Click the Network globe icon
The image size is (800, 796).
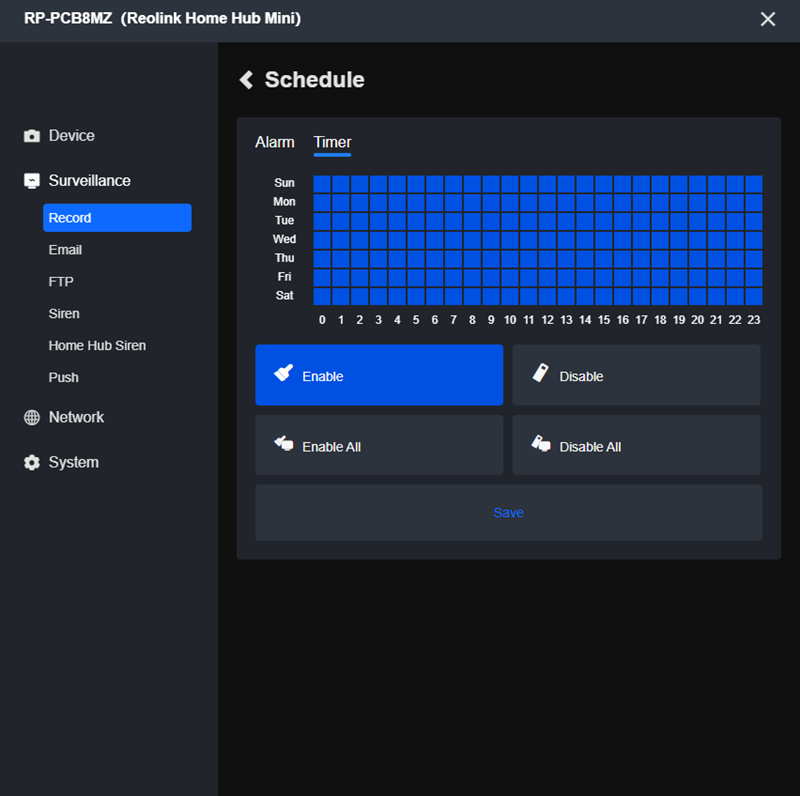point(32,417)
